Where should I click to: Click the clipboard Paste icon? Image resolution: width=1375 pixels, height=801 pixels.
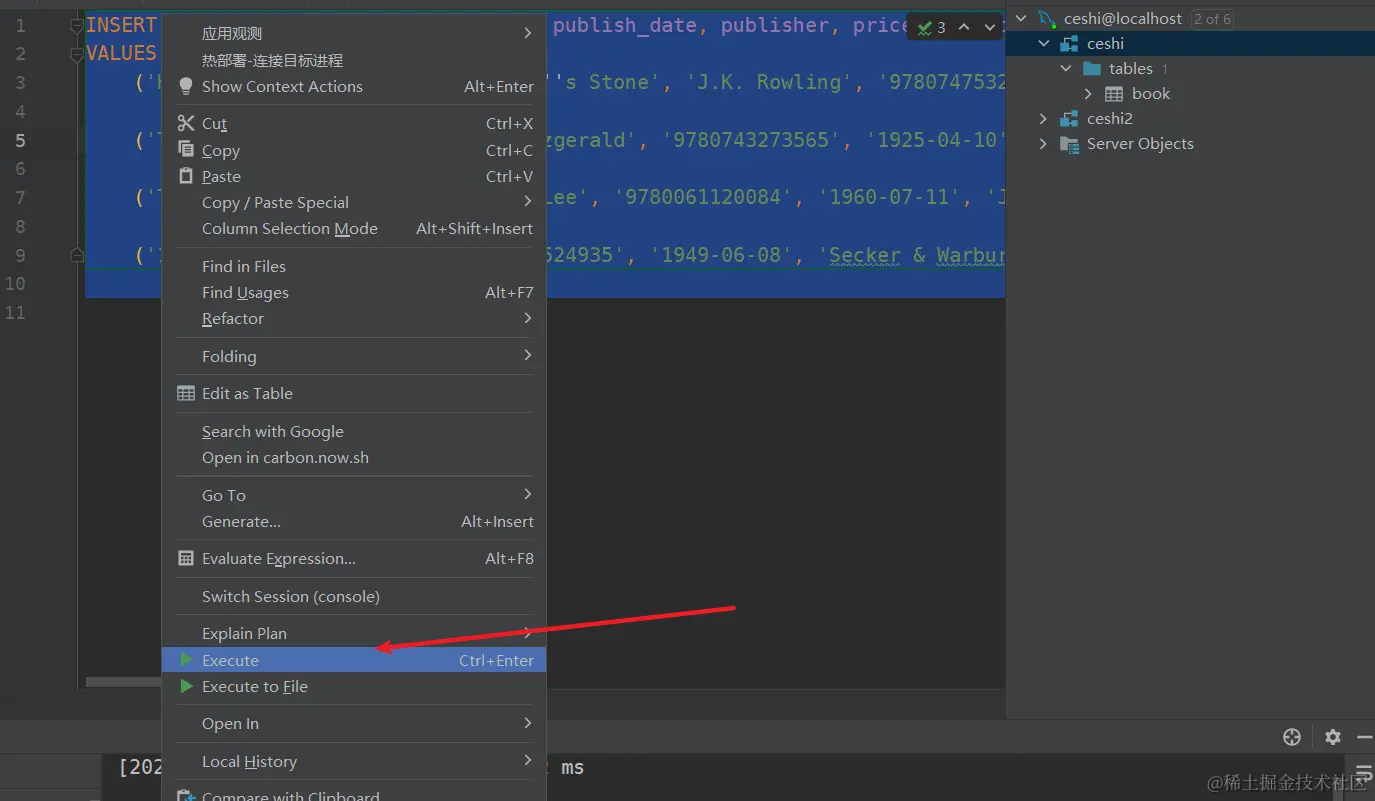click(185, 176)
